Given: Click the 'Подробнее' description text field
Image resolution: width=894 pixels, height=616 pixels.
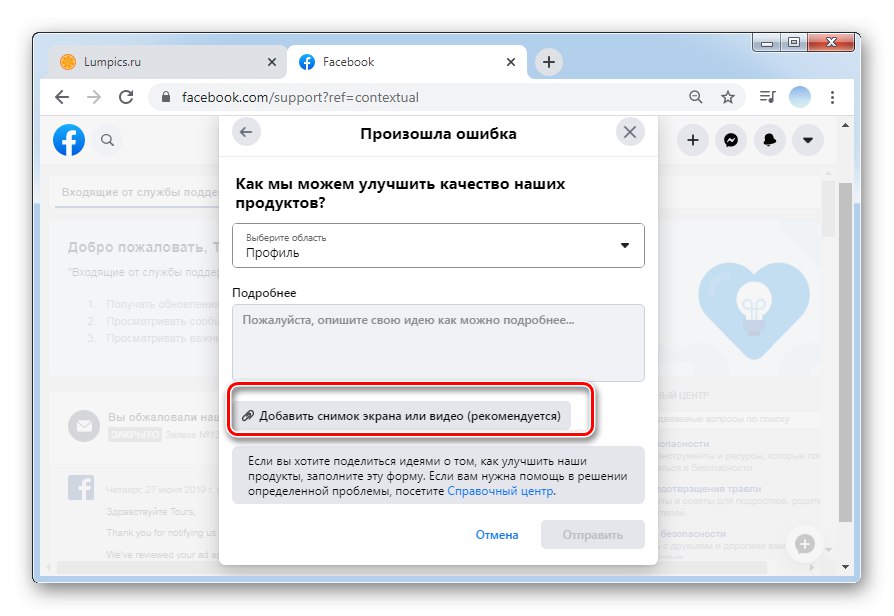Looking at the screenshot, I should pos(438,343).
